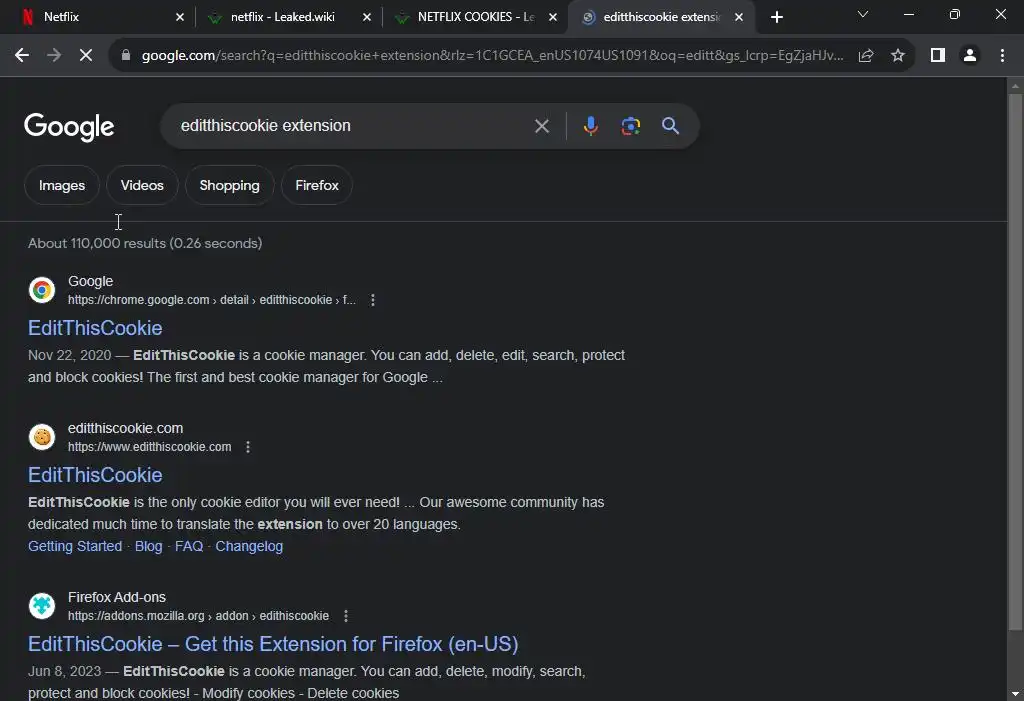Screen dimensions: 1024x701
Task: Click the scrollbar down arrow
Action: (1015, 693)
